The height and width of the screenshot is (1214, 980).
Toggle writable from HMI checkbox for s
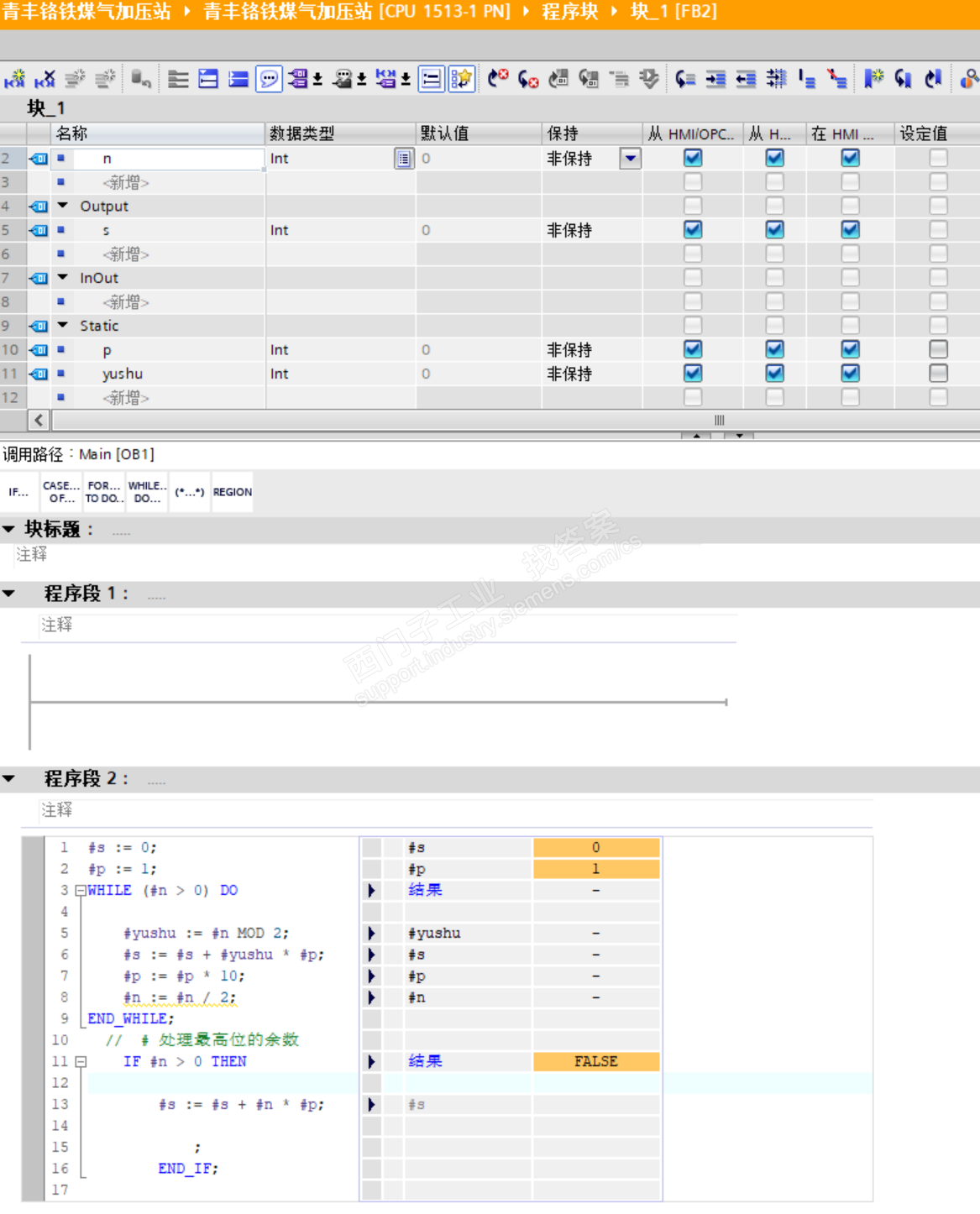click(x=775, y=230)
